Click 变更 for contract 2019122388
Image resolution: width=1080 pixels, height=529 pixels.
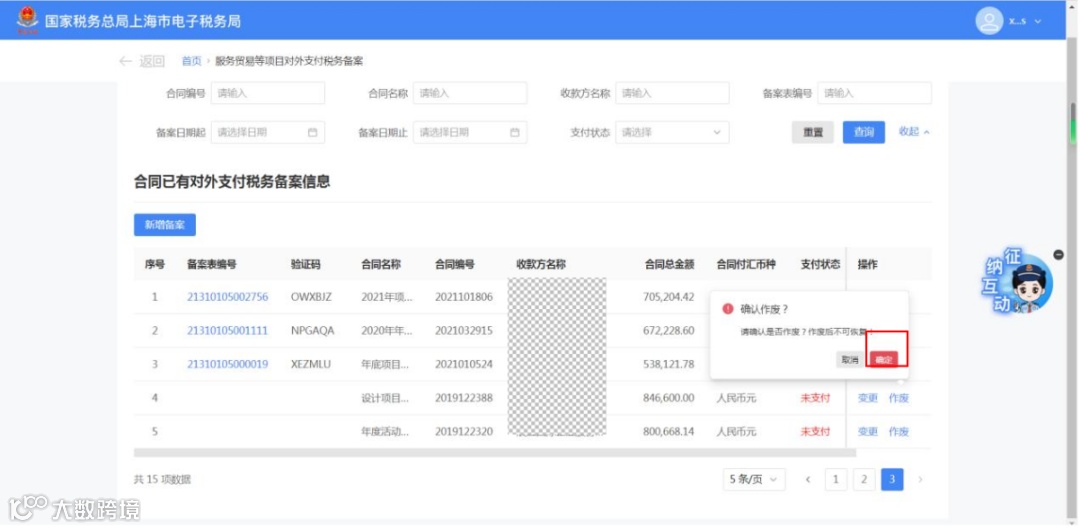868,398
